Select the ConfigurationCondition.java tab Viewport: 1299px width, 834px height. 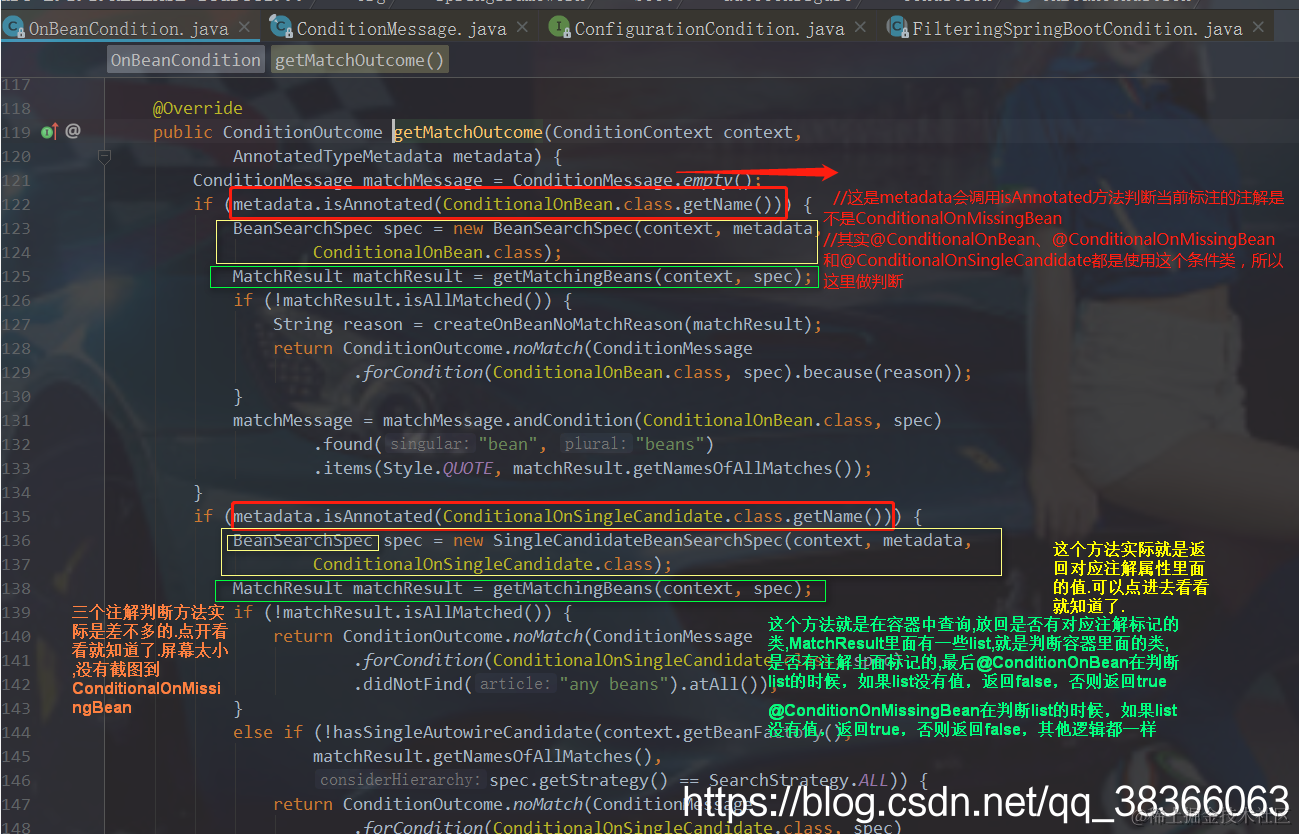[x=709, y=29]
